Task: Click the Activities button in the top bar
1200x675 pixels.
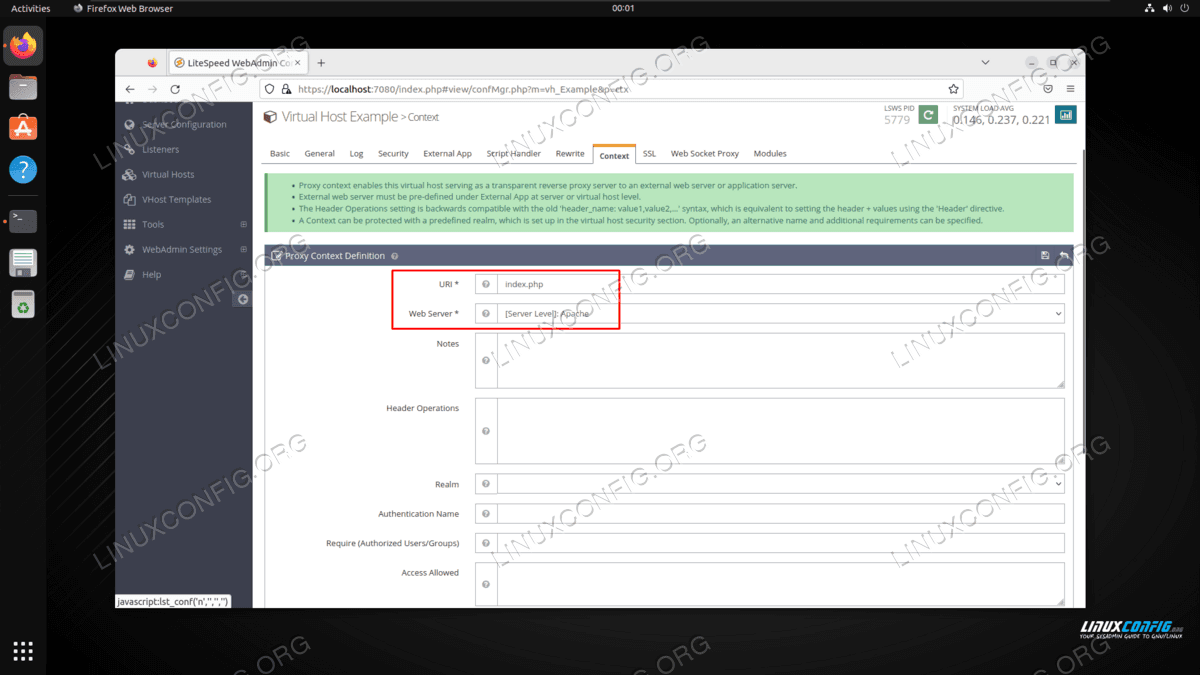Action: pyautogui.click(x=31, y=8)
